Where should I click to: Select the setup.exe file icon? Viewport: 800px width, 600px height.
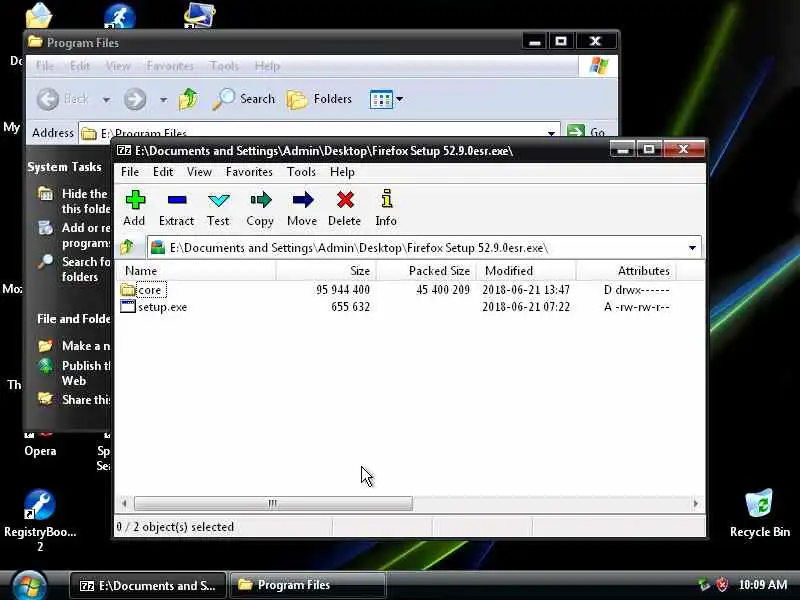click(128, 307)
